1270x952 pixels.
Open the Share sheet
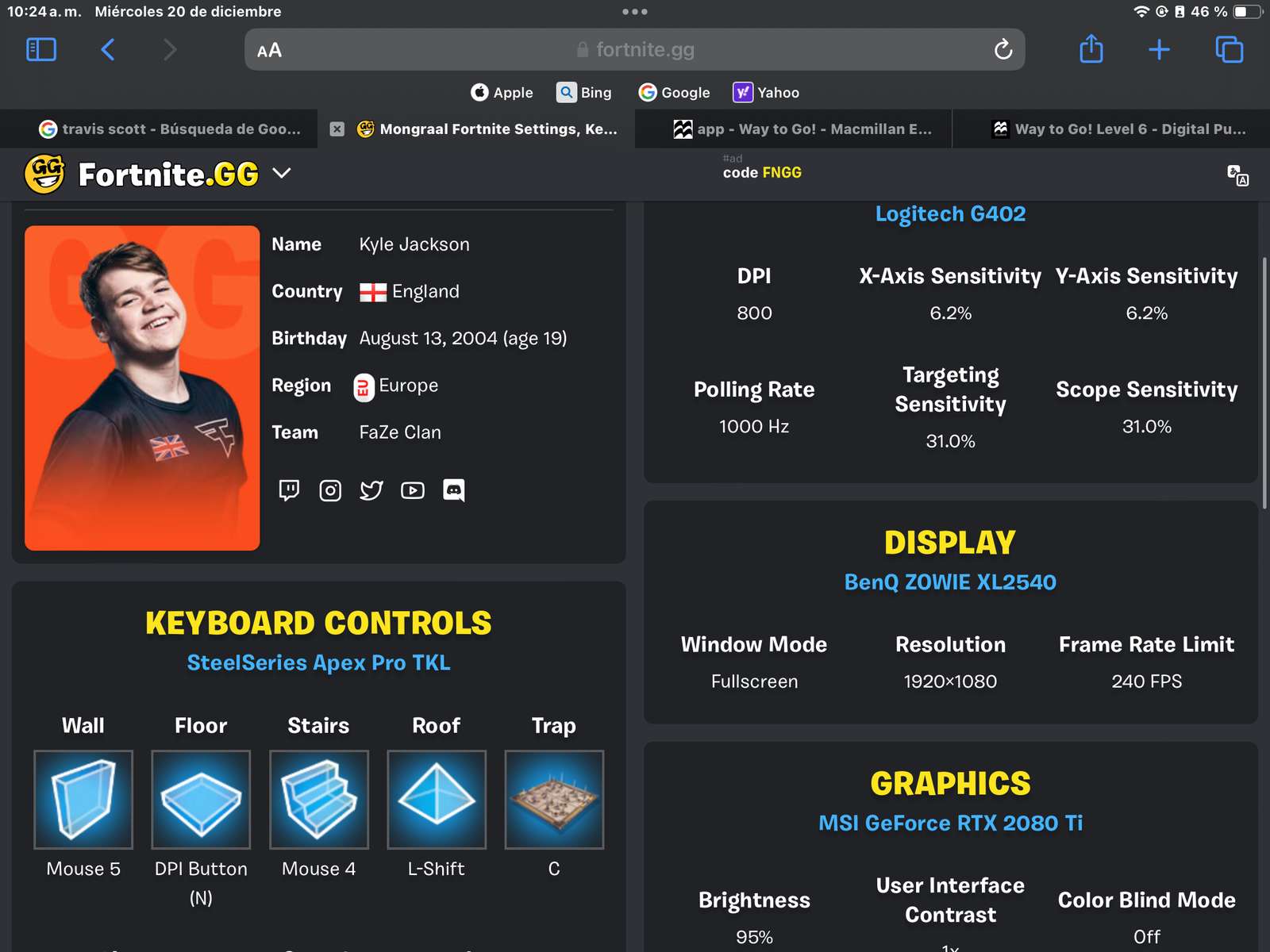(x=1091, y=49)
